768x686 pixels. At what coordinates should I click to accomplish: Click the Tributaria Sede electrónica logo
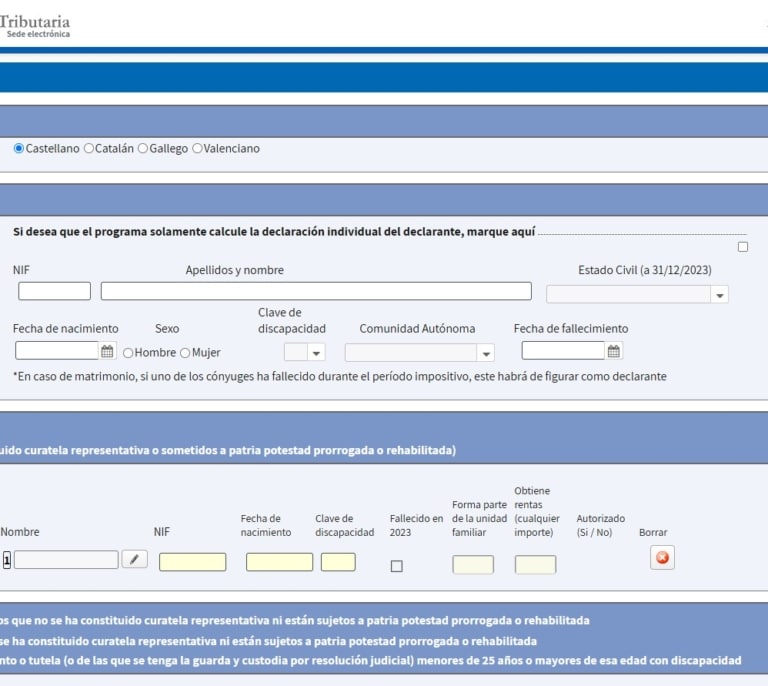(x=35, y=26)
